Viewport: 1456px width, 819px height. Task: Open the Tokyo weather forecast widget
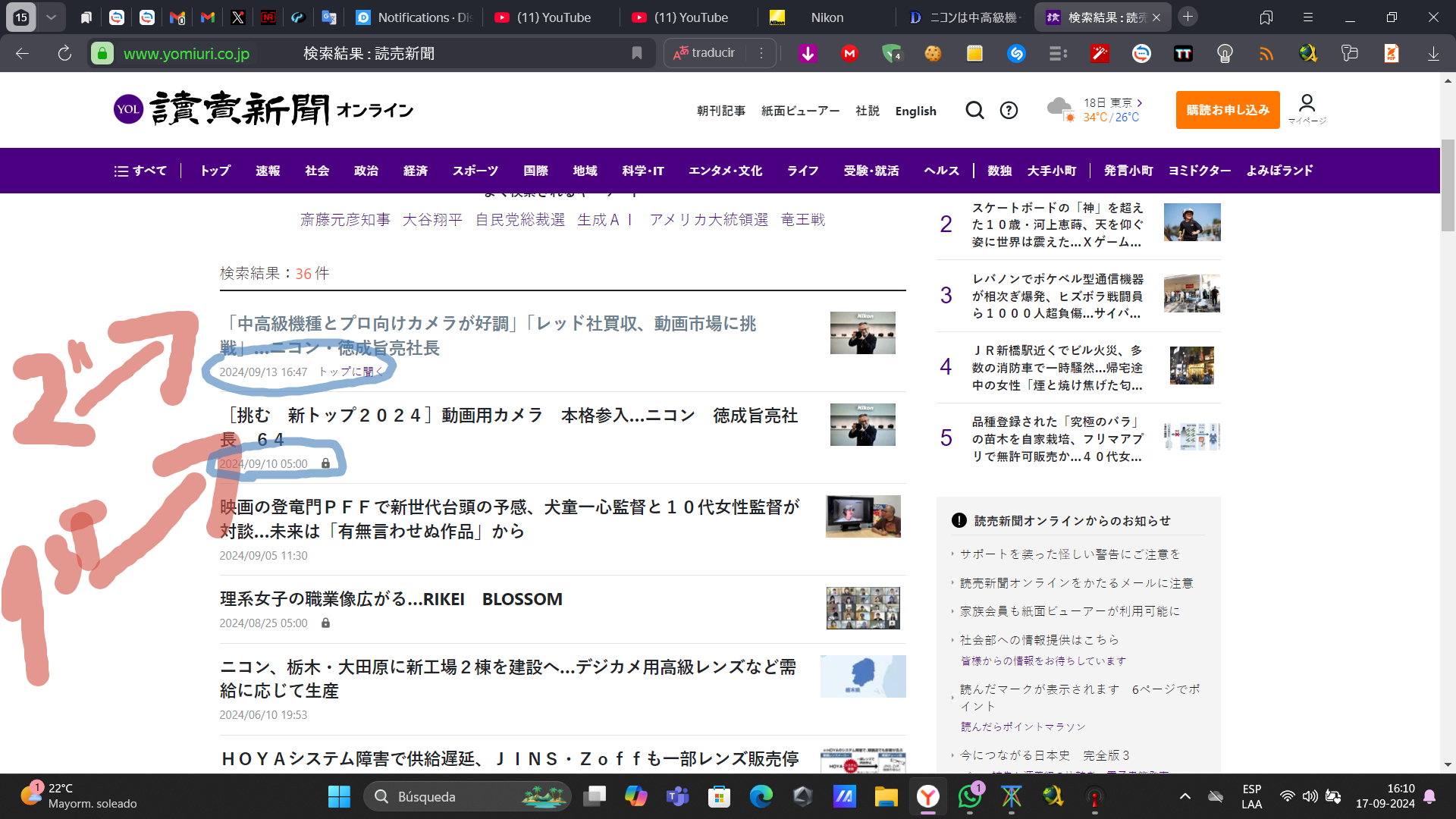coord(1095,110)
